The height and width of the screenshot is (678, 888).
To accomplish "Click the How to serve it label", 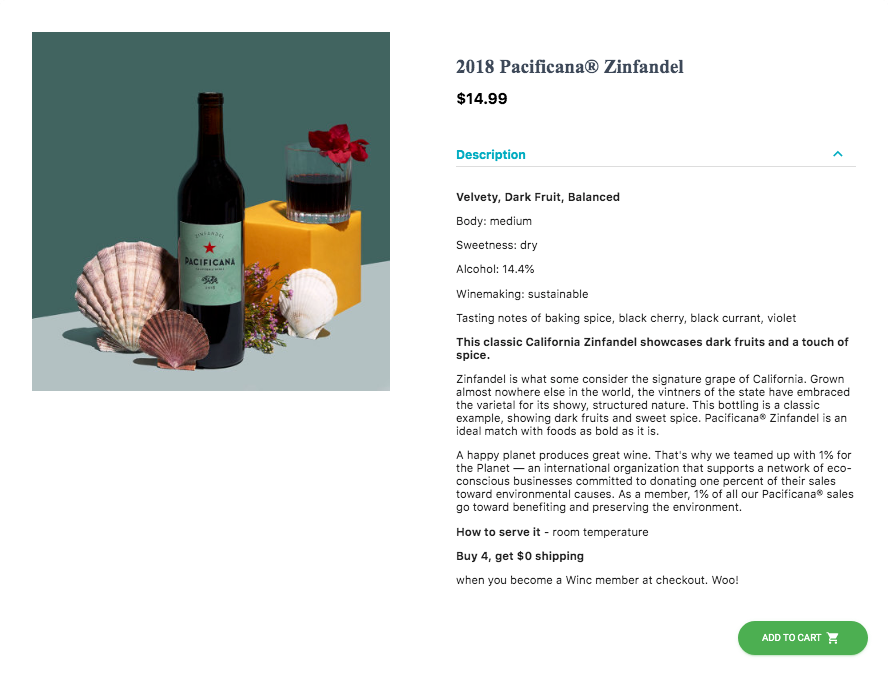I will tap(498, 532).
